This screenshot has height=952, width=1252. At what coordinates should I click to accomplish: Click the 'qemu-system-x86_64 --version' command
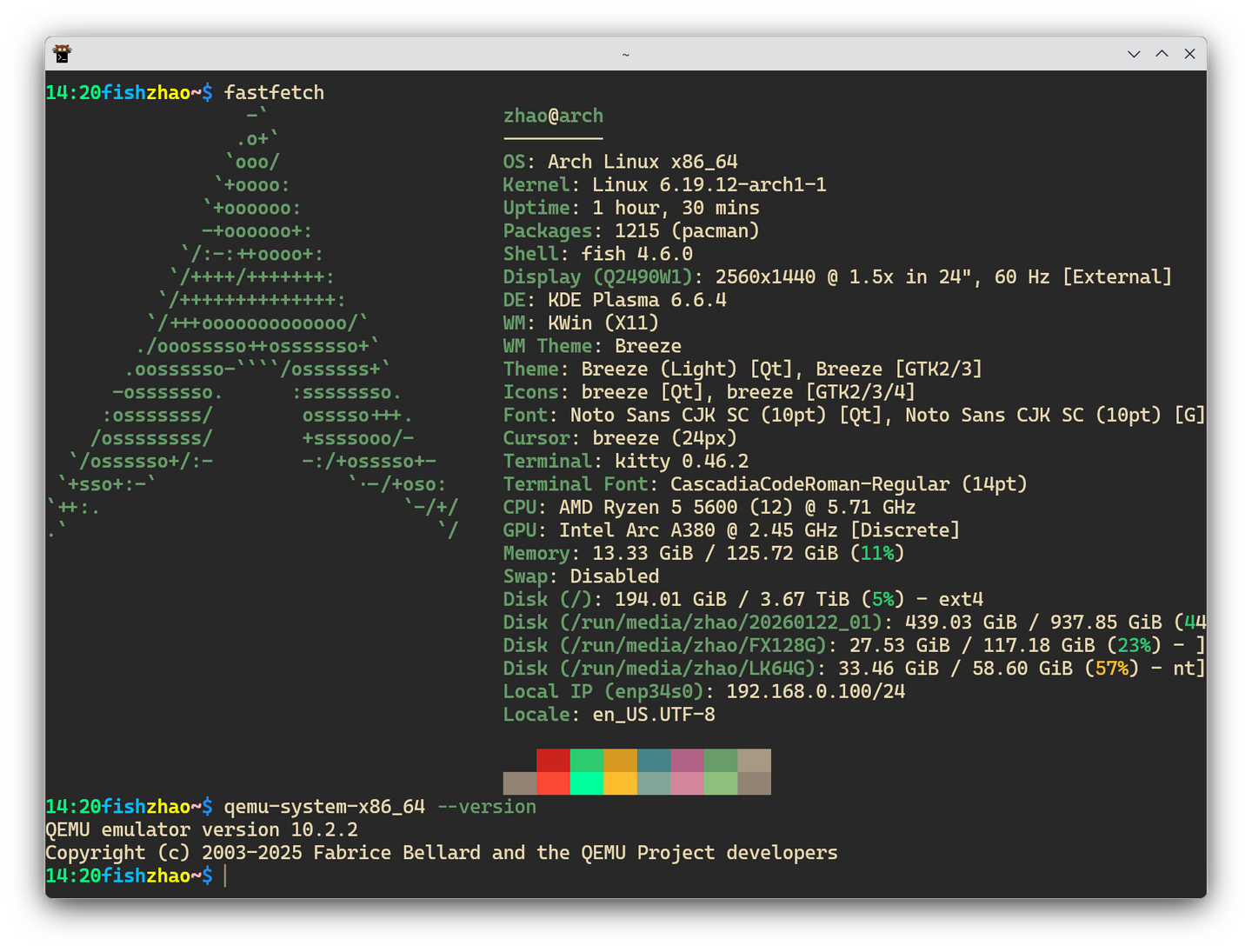(380, 807)
